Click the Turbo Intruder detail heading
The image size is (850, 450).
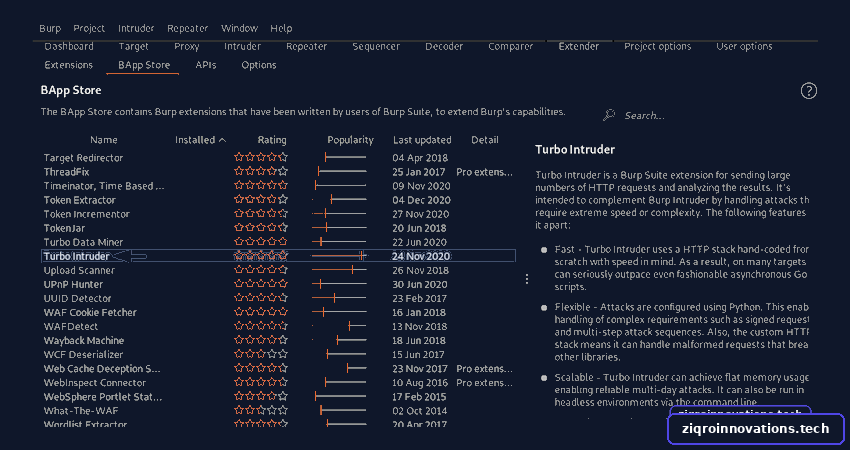[x=575, y=150]
